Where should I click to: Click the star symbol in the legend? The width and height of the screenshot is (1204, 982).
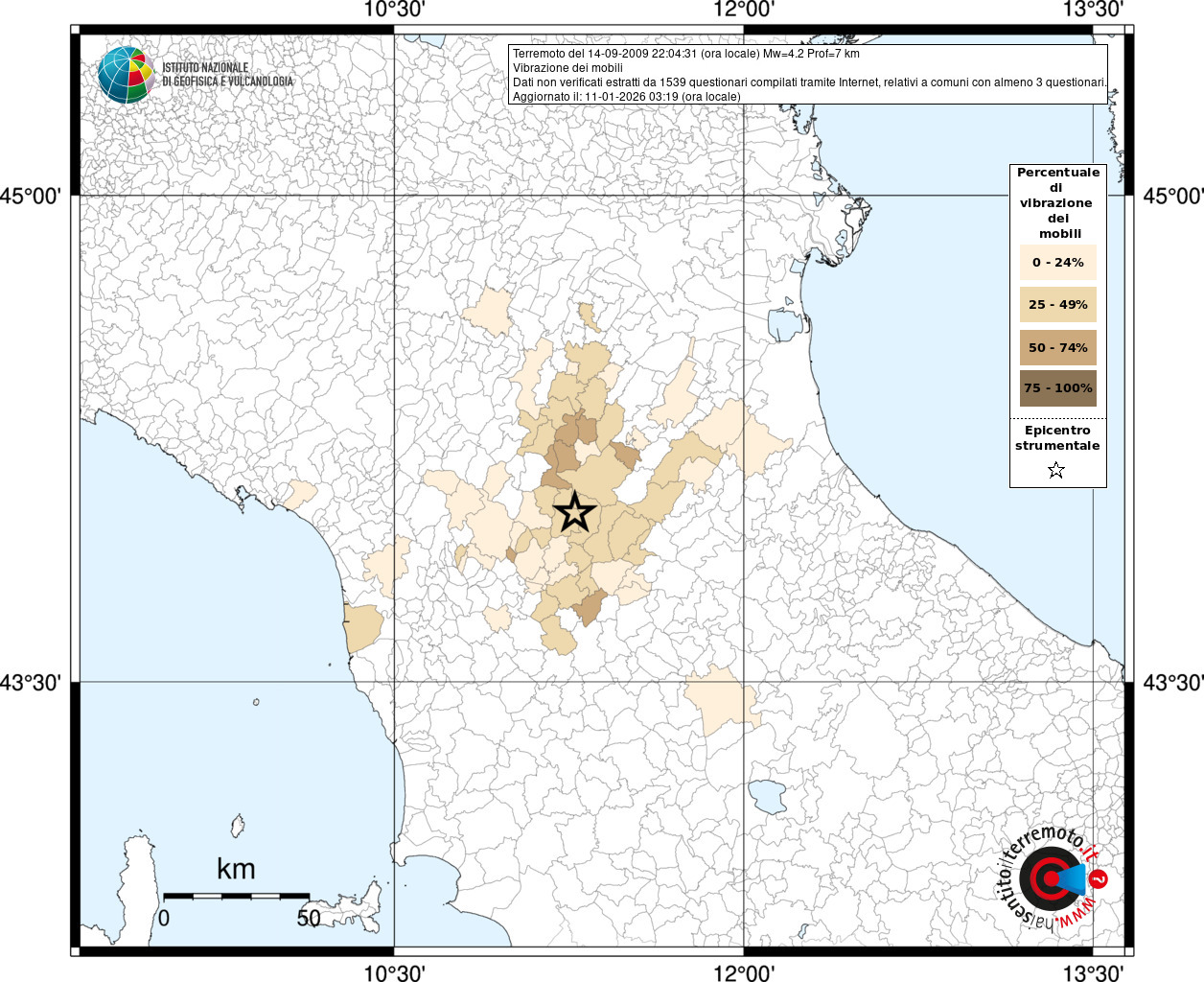click(x=1056, y=470)
